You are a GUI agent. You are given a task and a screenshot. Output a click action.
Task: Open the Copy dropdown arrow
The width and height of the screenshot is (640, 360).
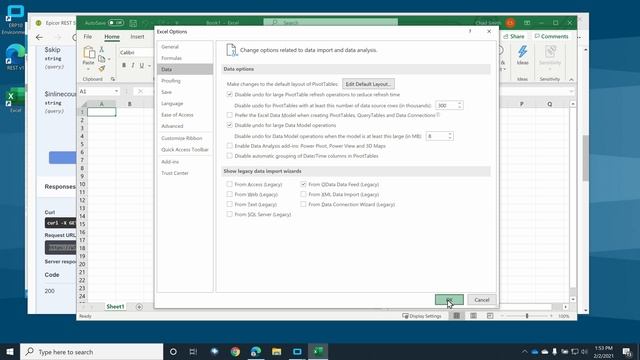pos(109,60)
